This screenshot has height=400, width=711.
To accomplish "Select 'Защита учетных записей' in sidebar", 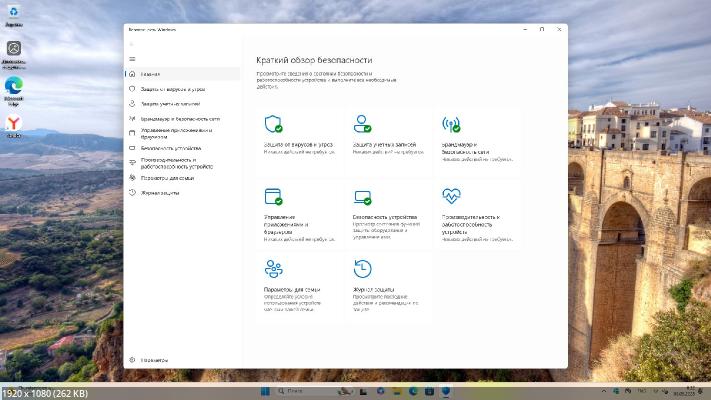I will click(x=170, y=104).
